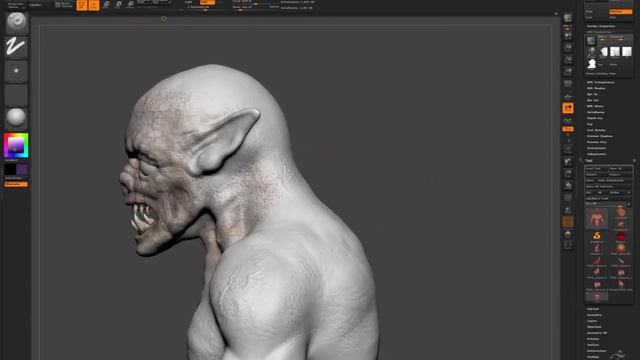
Task: Open Projection Master
Action: click(16, 5)
